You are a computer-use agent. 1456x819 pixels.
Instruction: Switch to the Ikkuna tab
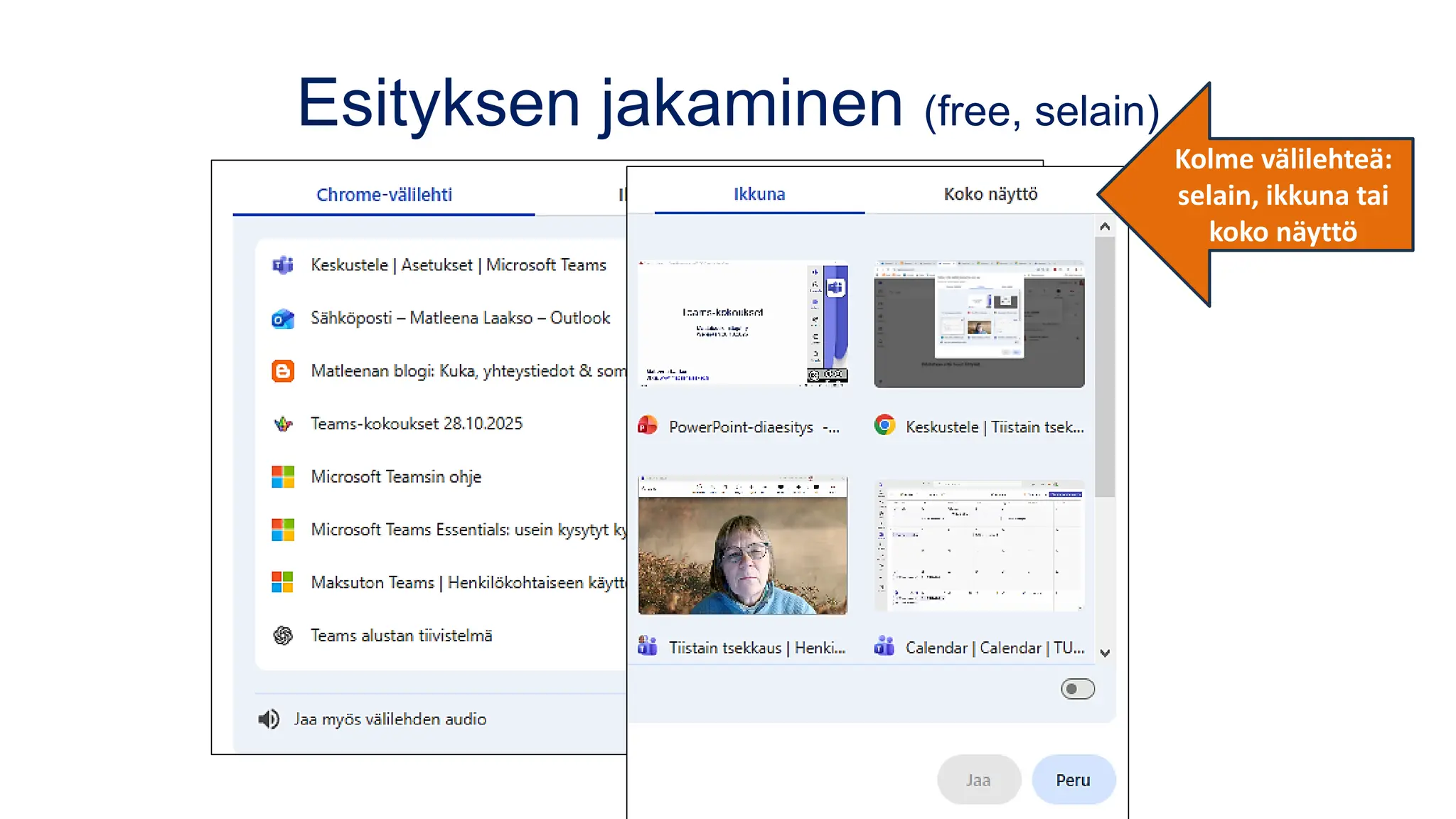pyautogui.click(x=759, y=194)
